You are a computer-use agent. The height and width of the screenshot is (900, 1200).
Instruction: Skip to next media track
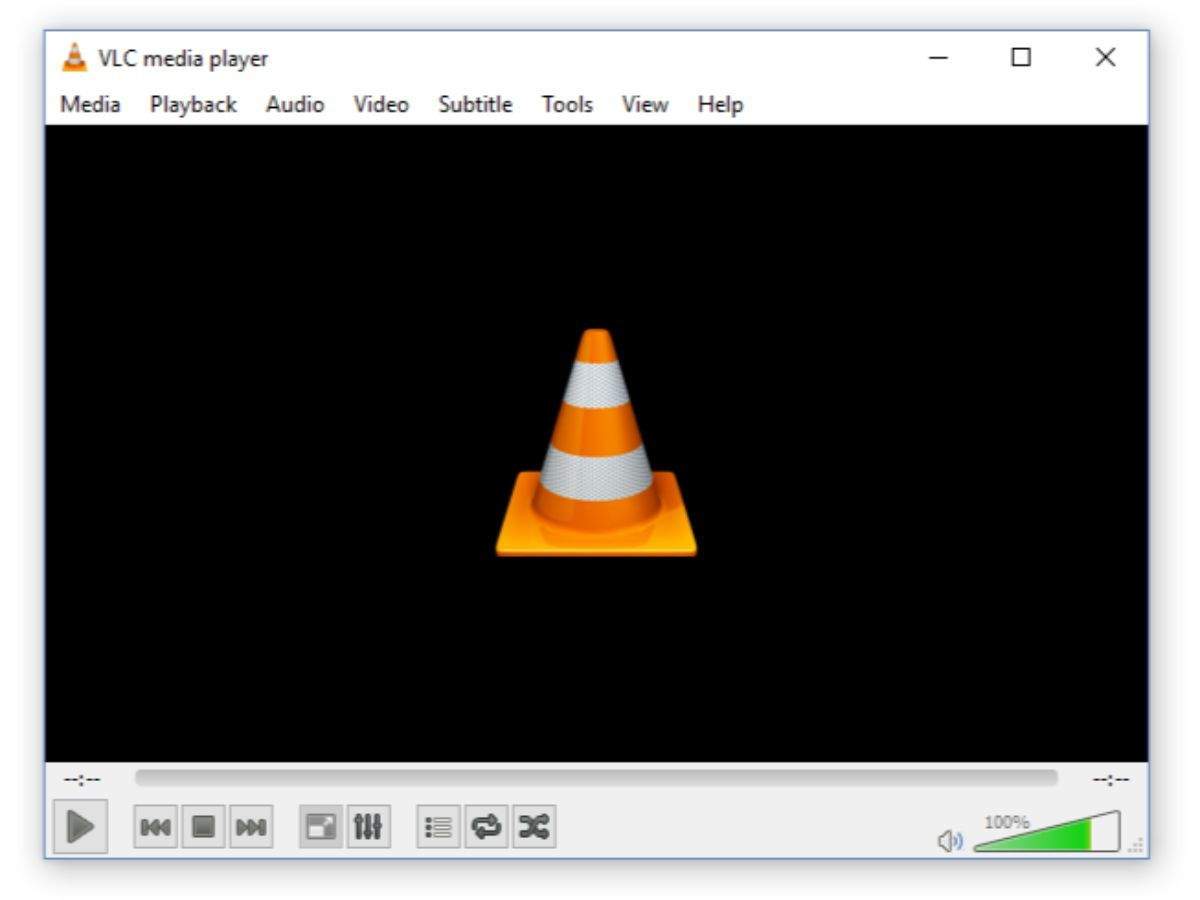pos(251,827)
